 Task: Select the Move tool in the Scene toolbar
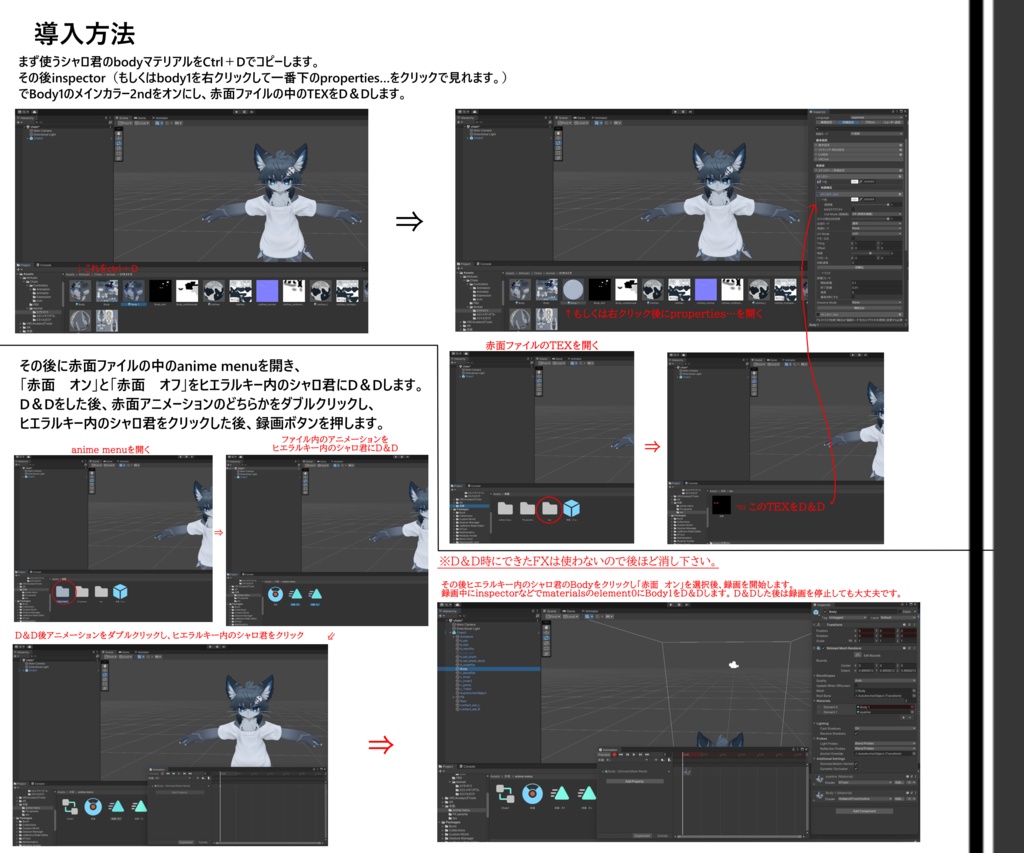click(x=544, y=630)
